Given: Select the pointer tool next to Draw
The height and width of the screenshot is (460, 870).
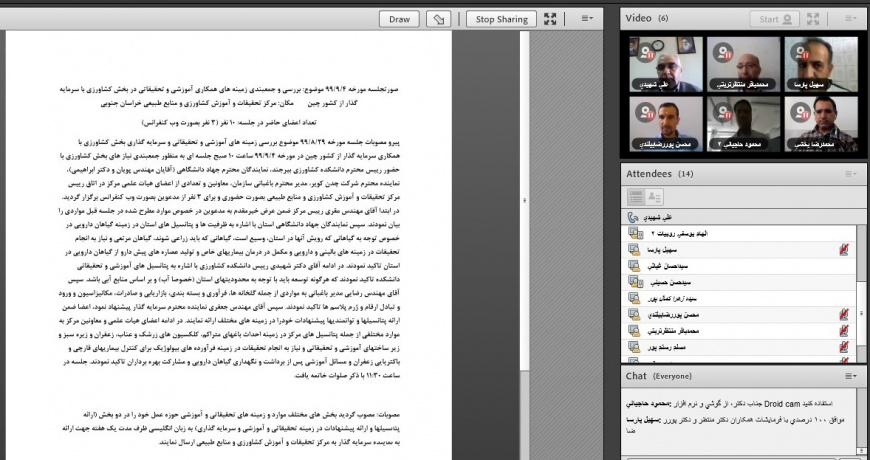Looking at the screenshot, I should click(x=438, y=19).
